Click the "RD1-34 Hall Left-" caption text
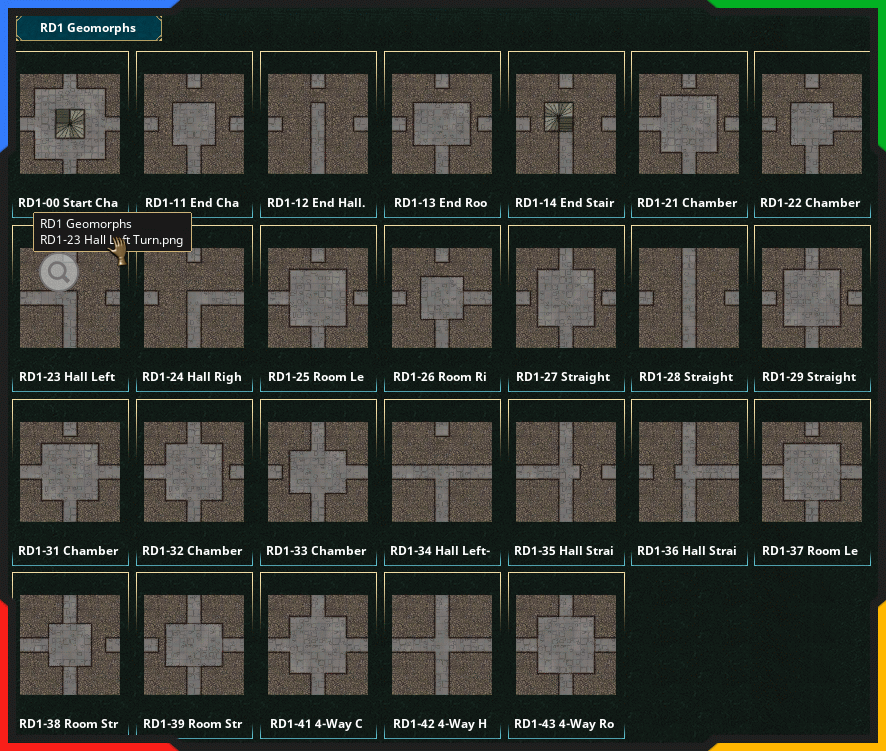886x751 pixels. (x=440, y=551)
